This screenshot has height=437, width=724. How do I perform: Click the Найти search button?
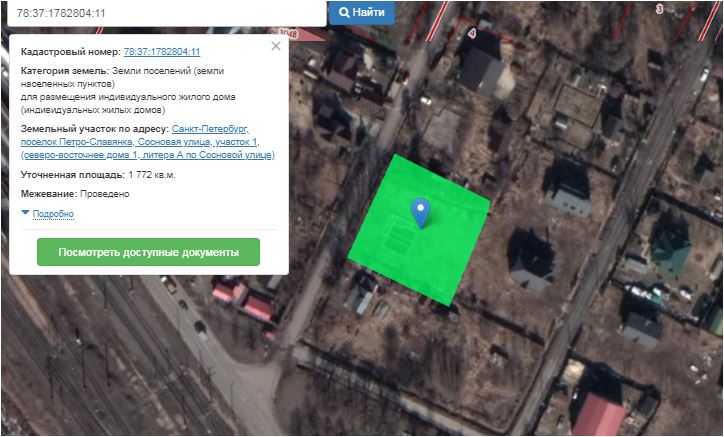pyautogui.click(x=362, y=12)
